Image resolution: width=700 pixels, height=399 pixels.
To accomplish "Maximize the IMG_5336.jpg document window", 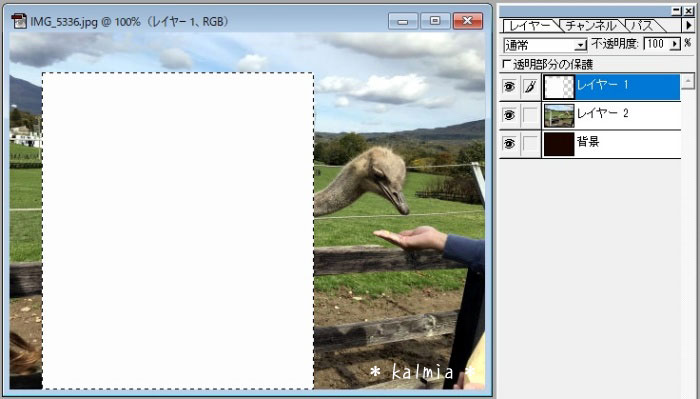I will (435, 21).
